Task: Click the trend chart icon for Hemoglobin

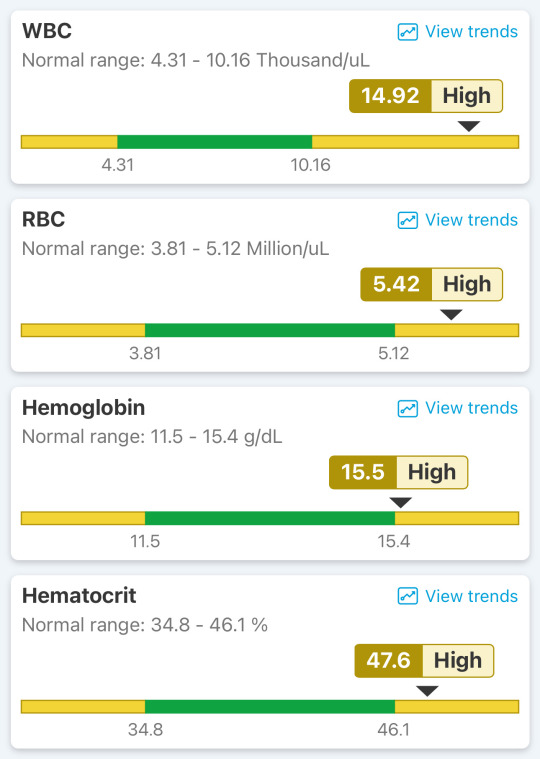Action: tap(407, 409)
